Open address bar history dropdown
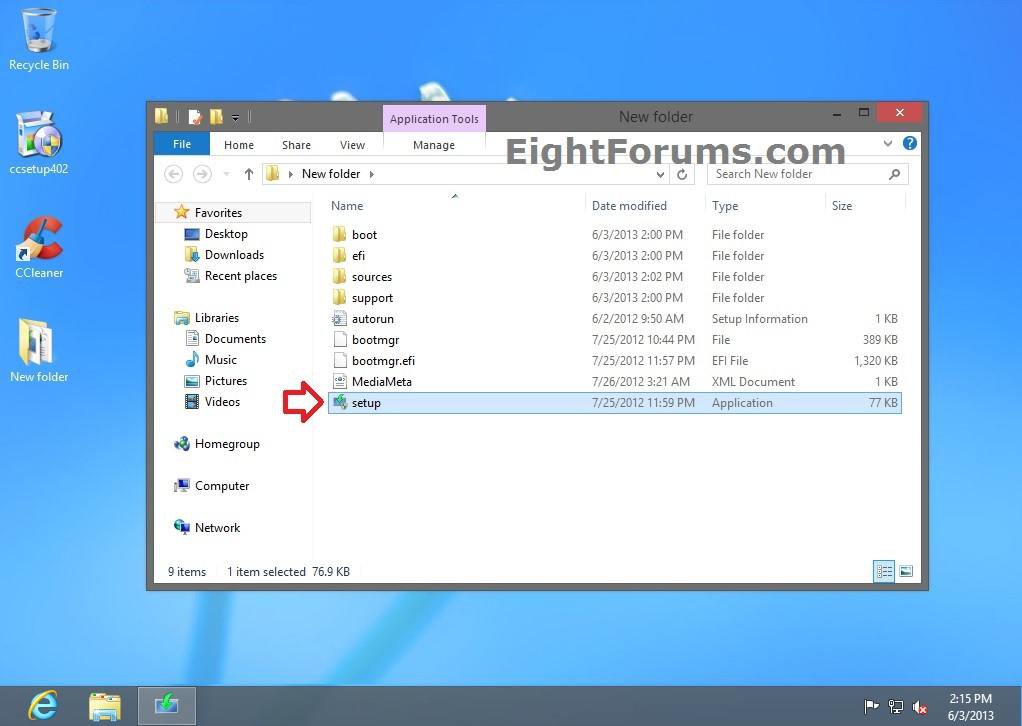The height and width of the screenshot is (726, 1022). [660, 174]
